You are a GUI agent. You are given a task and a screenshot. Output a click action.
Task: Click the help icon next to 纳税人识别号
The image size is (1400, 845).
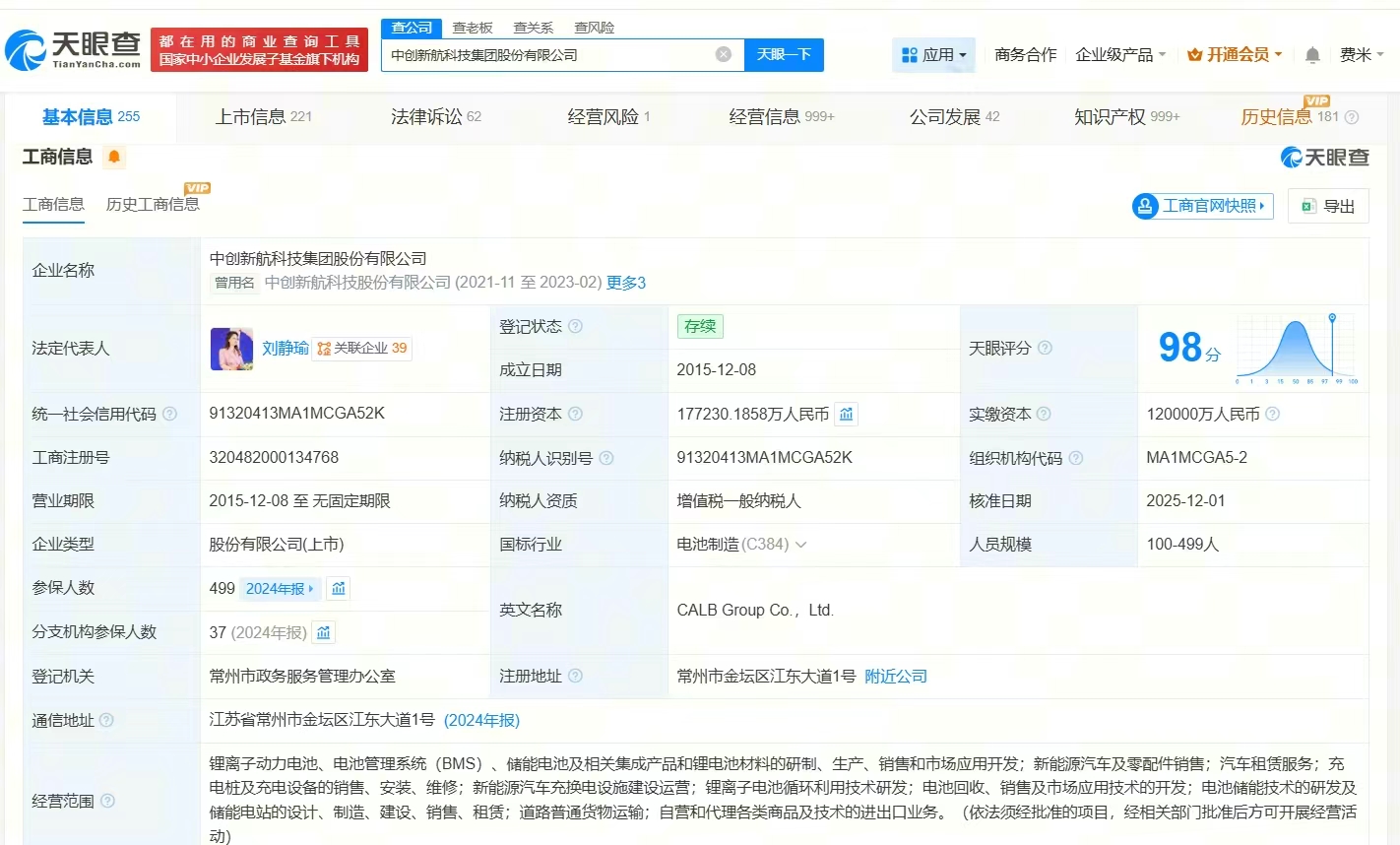click(606, 458)
